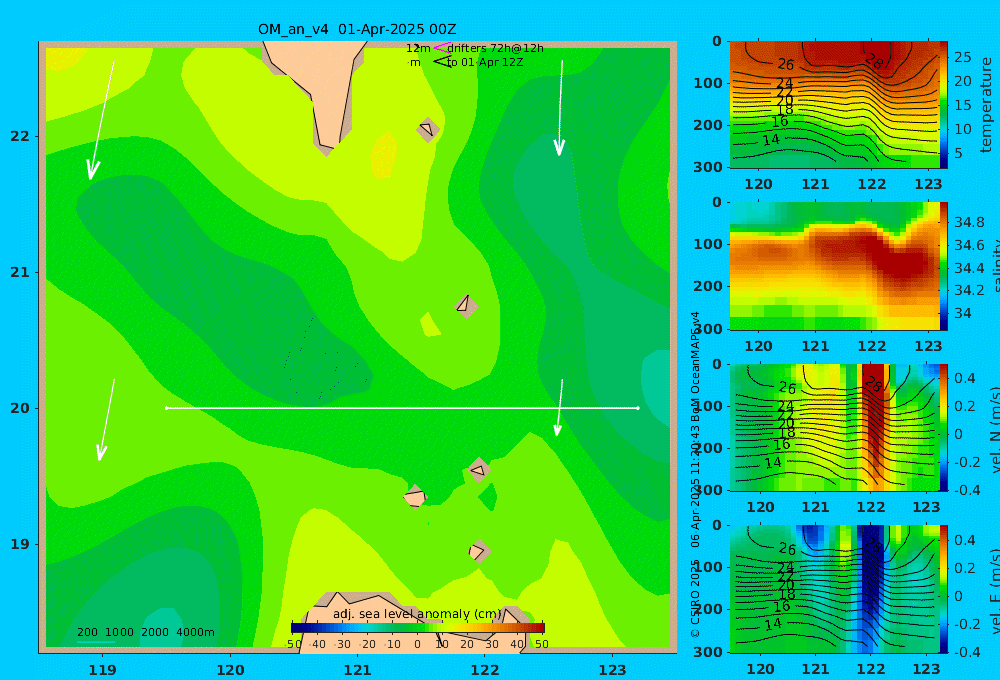Open the temperature depth section plot
Viewport: 1000px width, 680px height.
pos(834,105)
